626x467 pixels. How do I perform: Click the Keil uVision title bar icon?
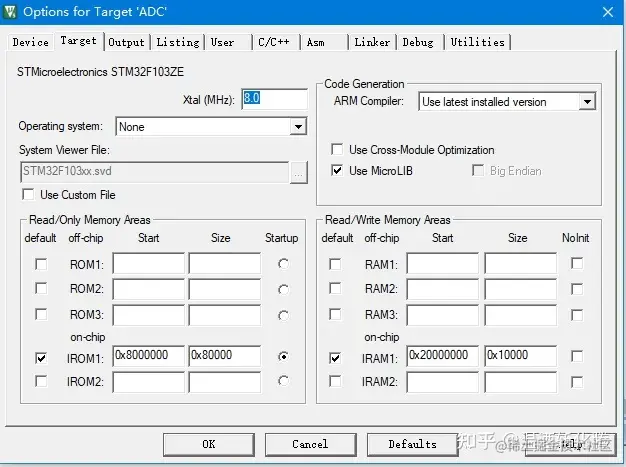point(10,11)
